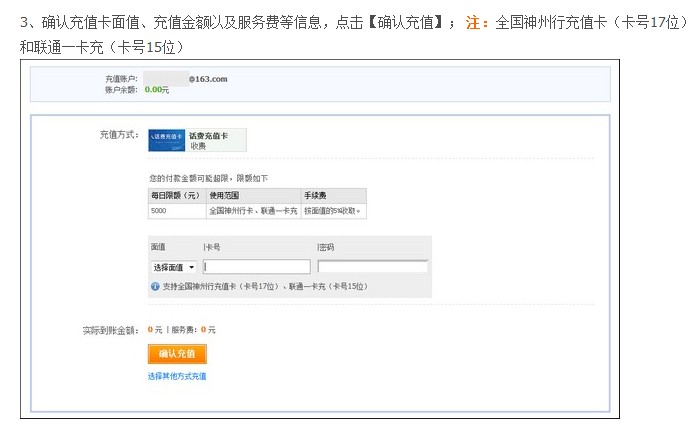Open the 选择面值 dropdown
Screen dimensions: 695x430
pos(173,267)
